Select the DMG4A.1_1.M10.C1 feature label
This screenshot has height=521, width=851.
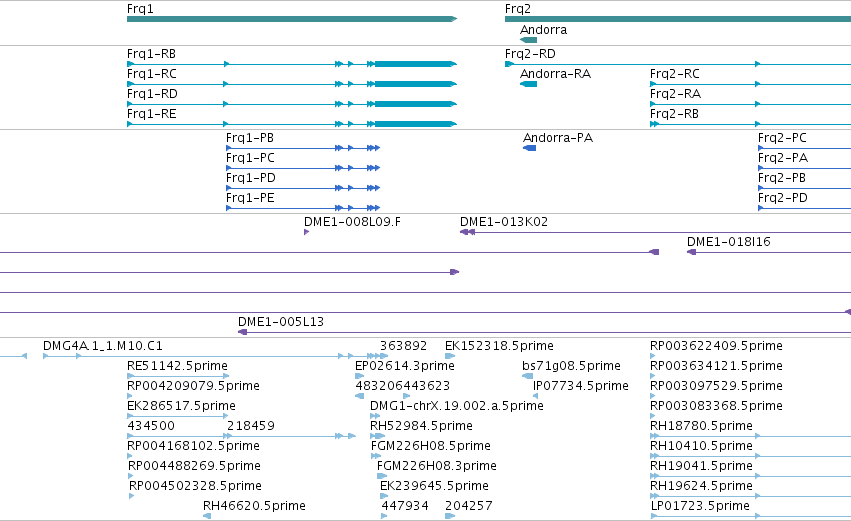coord(103,346)
